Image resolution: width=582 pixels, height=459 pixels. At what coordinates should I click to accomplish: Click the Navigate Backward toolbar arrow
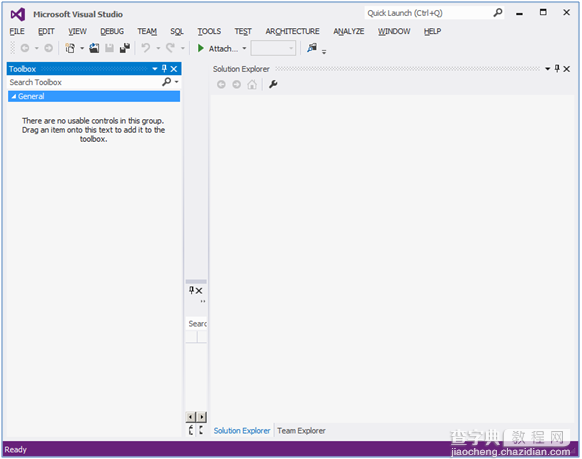click(x=25, y=48)
